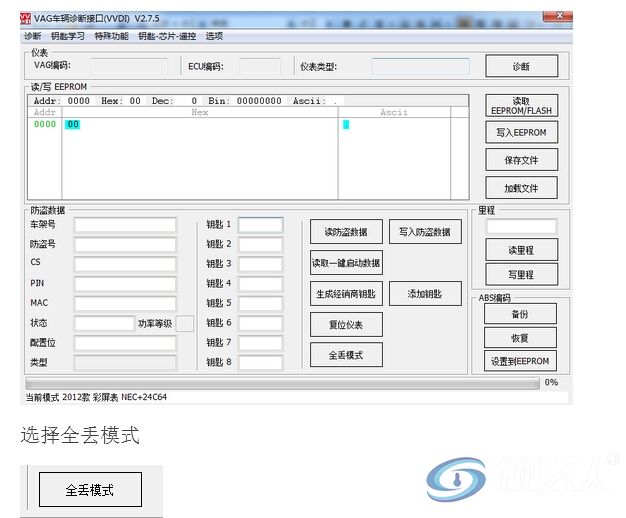This screenshot has width=626, height=518.
Task: Focus the MAC input field
Action: click(125, 303)
